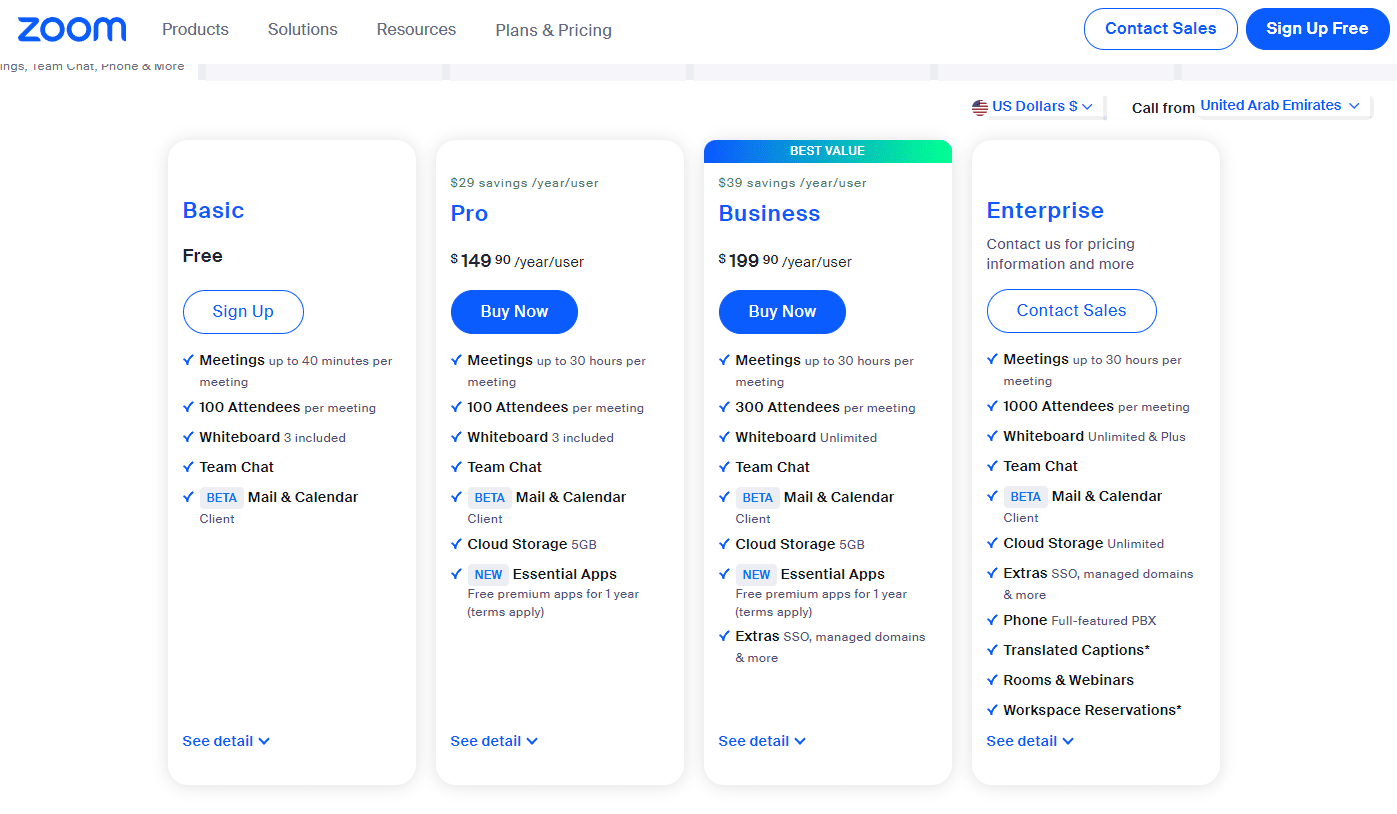
Task: Click Cloud Storage 5GB in Pro plan
Action: point(531,545)
